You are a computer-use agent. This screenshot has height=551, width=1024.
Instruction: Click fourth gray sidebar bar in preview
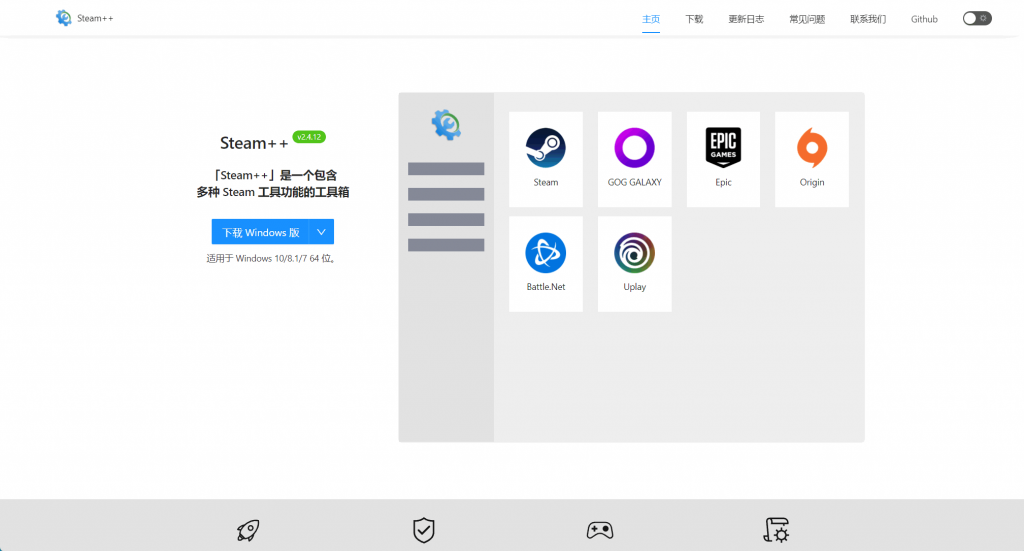tap(446, 245)
